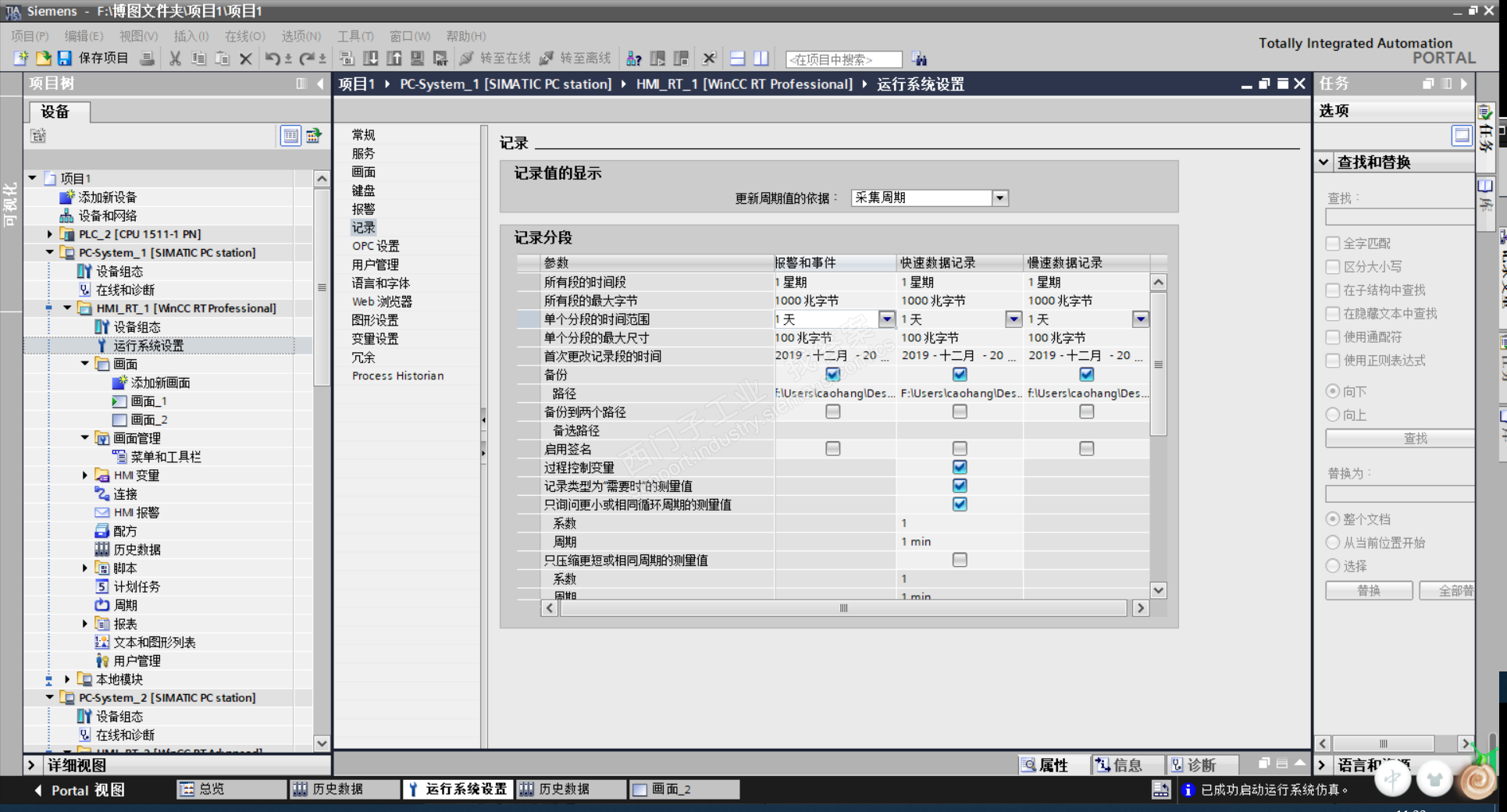The image size is (1507, 812).
Task: Split editor space vertically
Action: point(761,59)
